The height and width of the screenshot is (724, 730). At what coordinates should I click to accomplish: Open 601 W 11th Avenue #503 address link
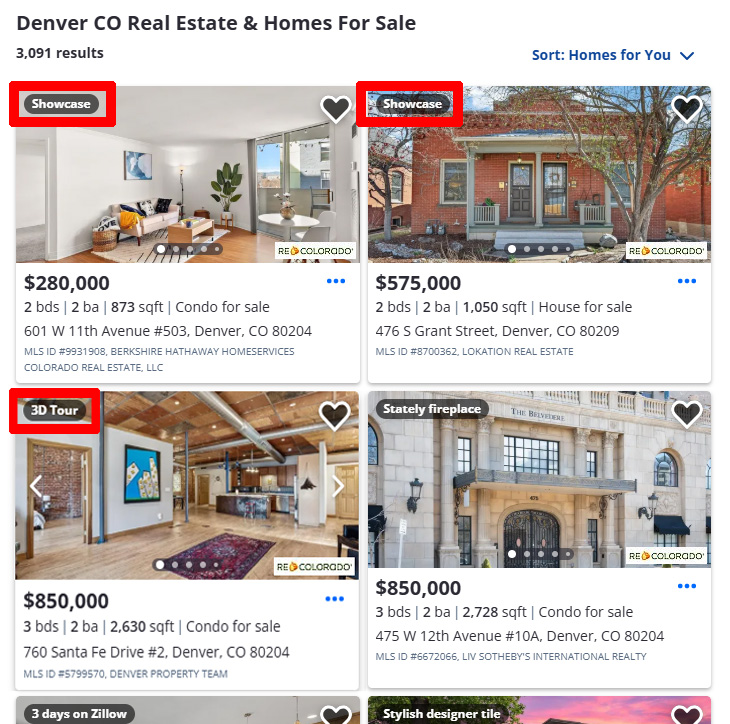point(168,331)
